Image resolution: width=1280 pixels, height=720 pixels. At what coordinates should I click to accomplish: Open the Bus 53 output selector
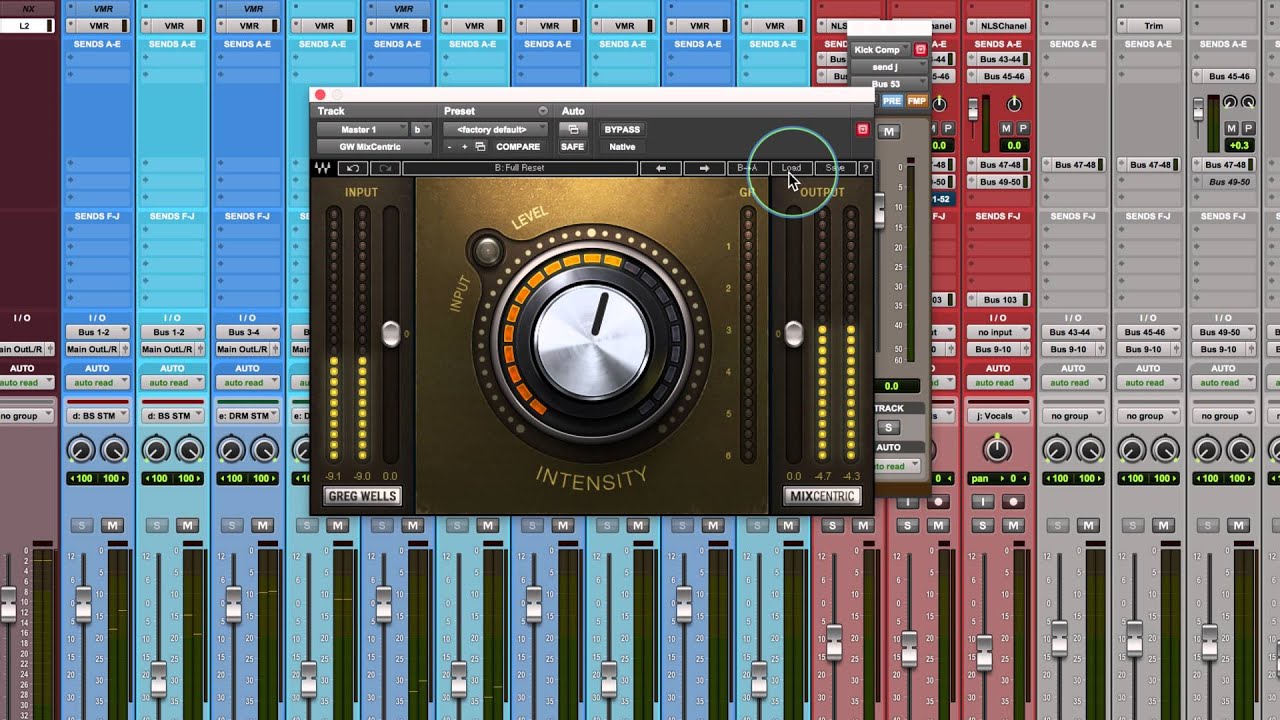(x=888, y=84)
